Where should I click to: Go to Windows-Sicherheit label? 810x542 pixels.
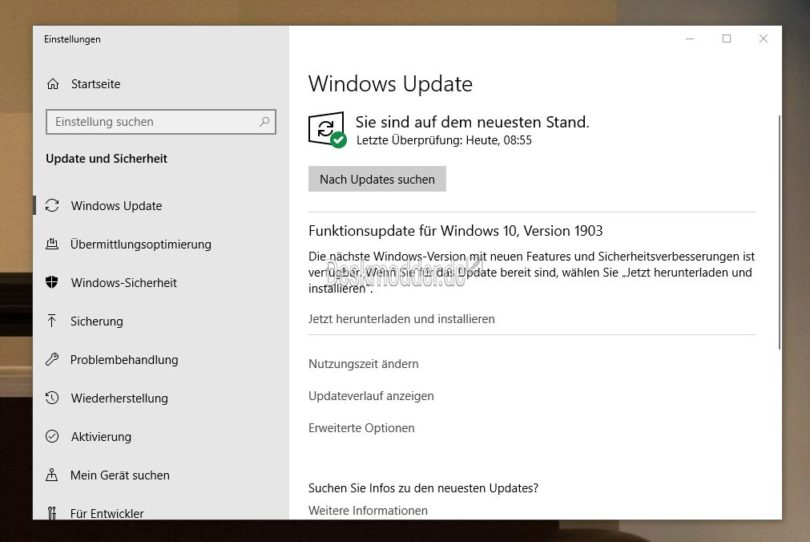click(124, 283)
